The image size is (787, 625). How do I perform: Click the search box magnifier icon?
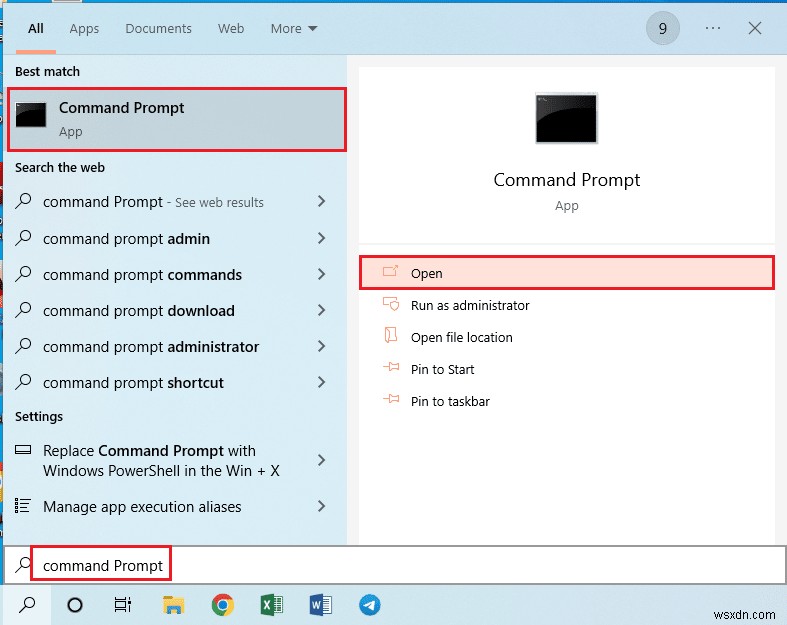pyautogui.click(x=23, y=565)
